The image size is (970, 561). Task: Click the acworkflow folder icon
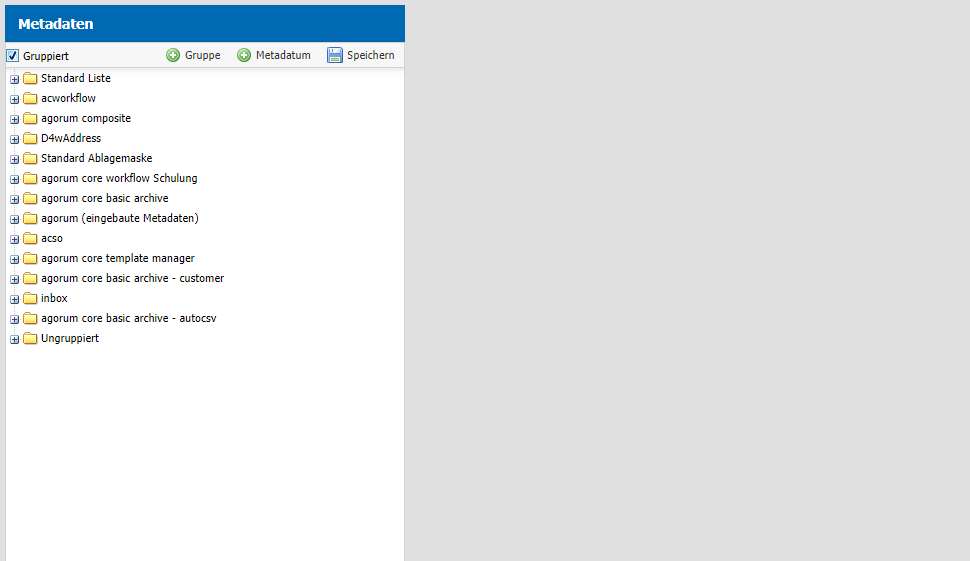point(30,98)
